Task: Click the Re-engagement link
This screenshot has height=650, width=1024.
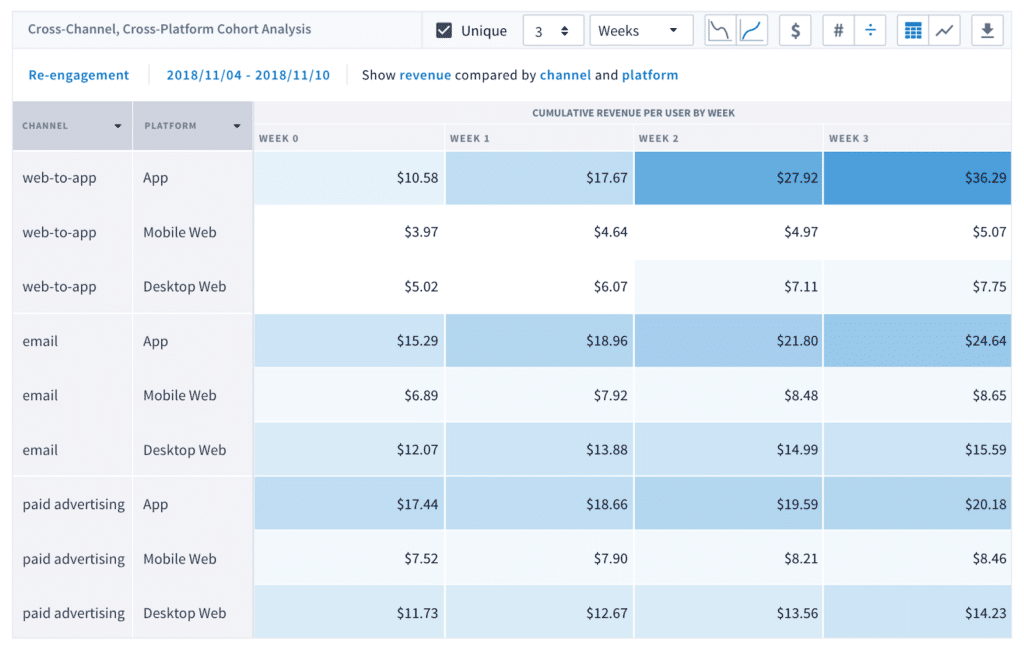Action: click(x=79, y=75)
